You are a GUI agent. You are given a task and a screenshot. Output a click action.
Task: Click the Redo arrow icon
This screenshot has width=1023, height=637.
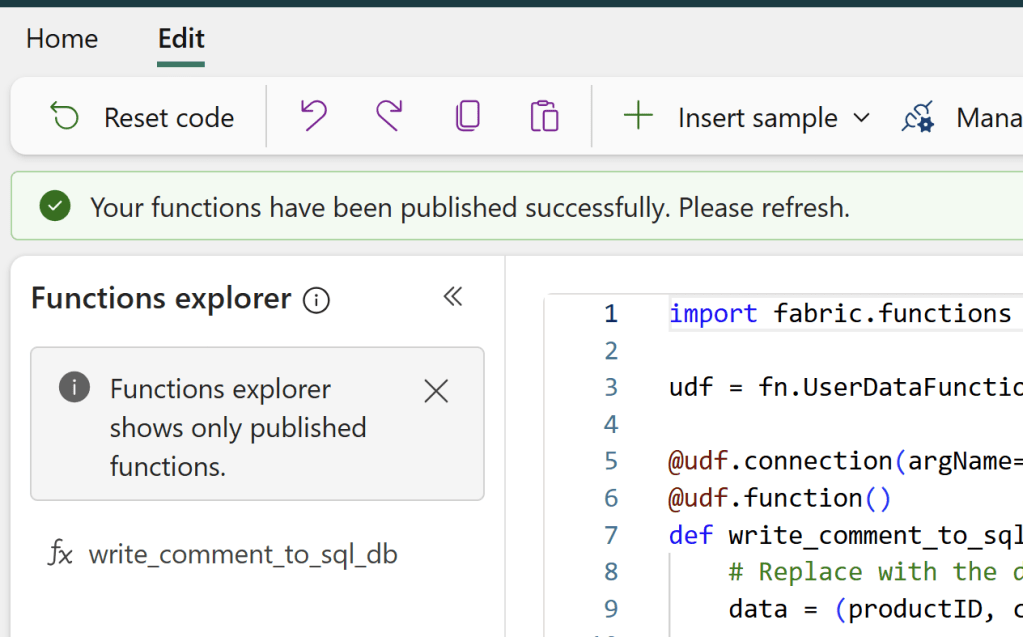pos(389,117)
